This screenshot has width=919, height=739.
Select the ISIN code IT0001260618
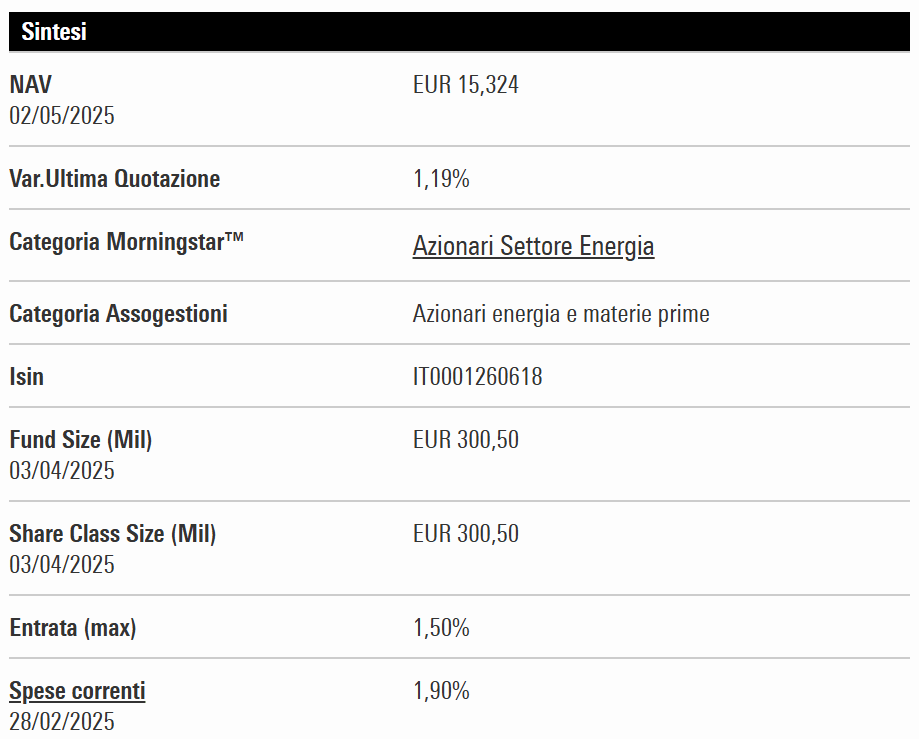pyautogui.click(x=477, y=377)
